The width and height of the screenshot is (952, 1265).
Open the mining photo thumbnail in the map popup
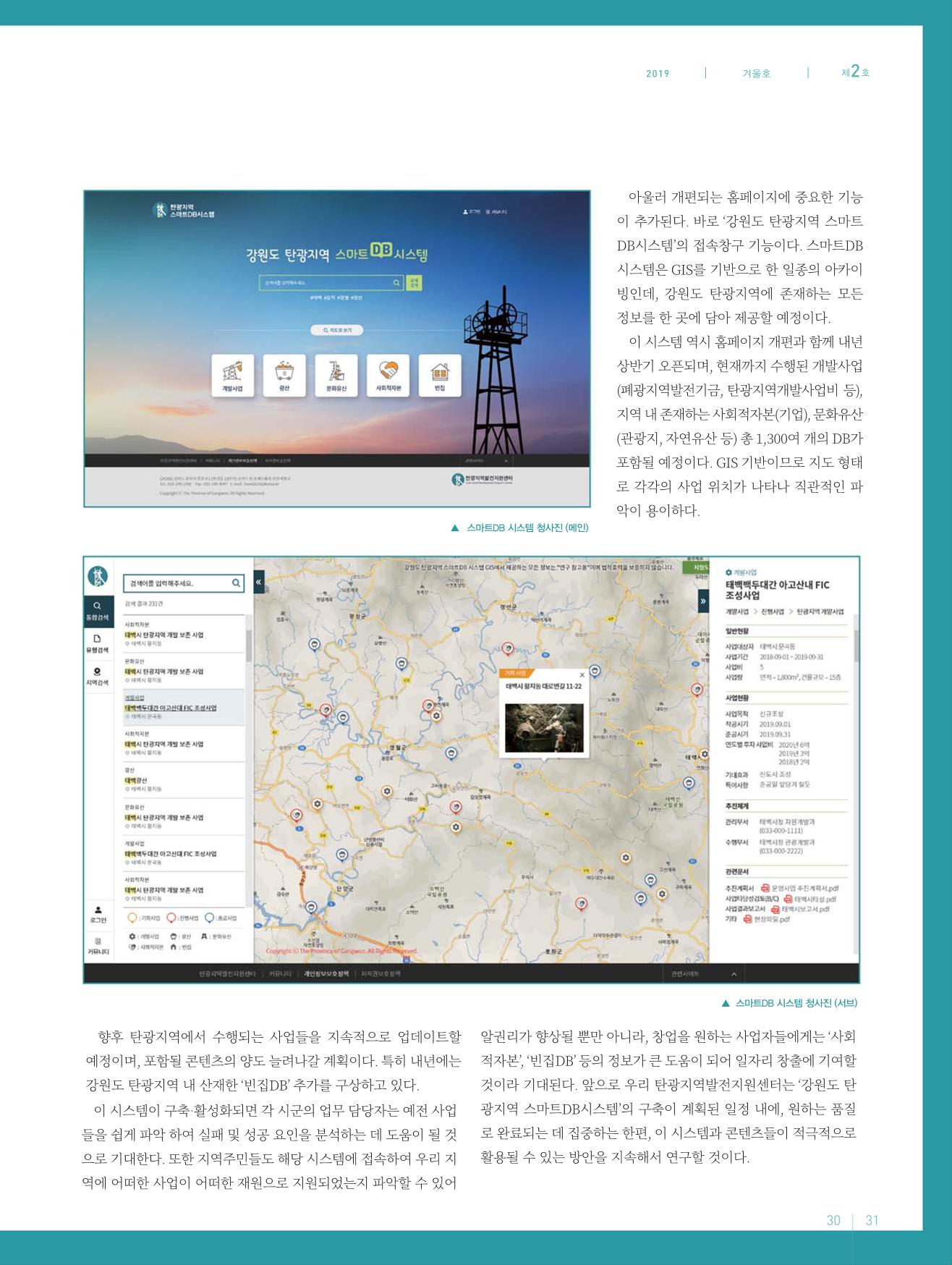click(x=544, y=728)
